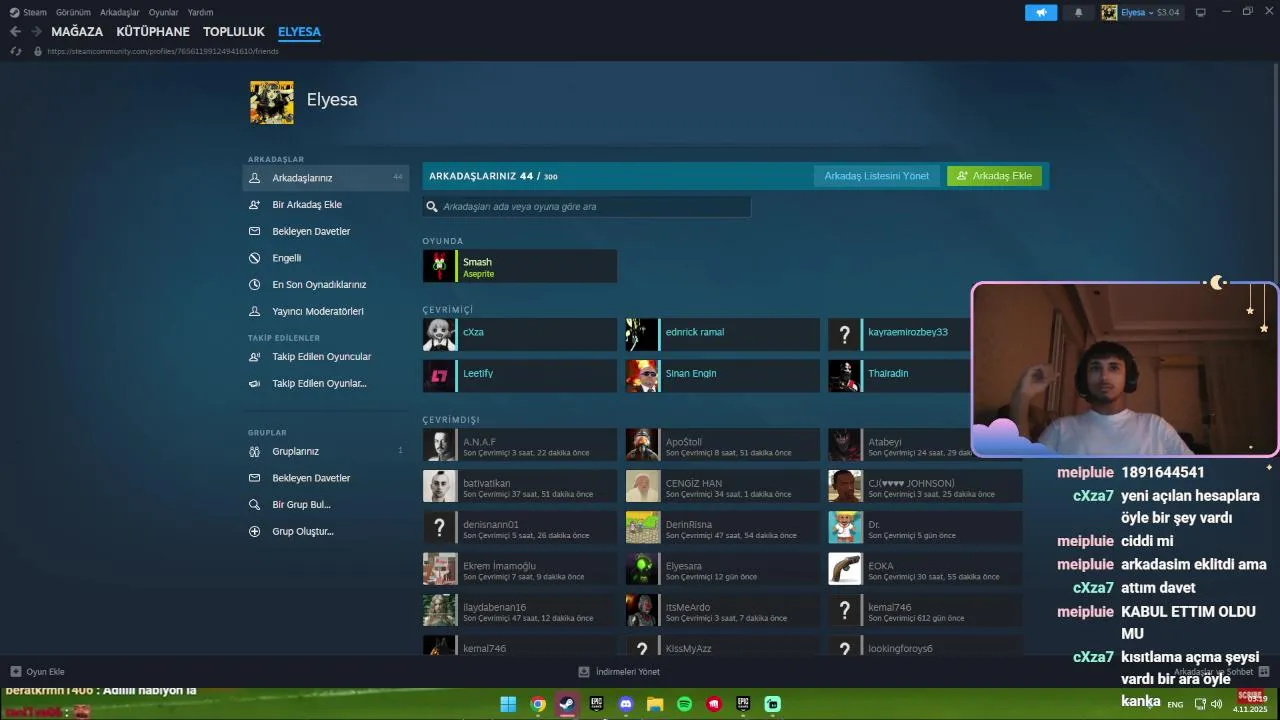Open Görünüm menu
This screenshot has height=720, width=1280.
(x=73, y=13)
